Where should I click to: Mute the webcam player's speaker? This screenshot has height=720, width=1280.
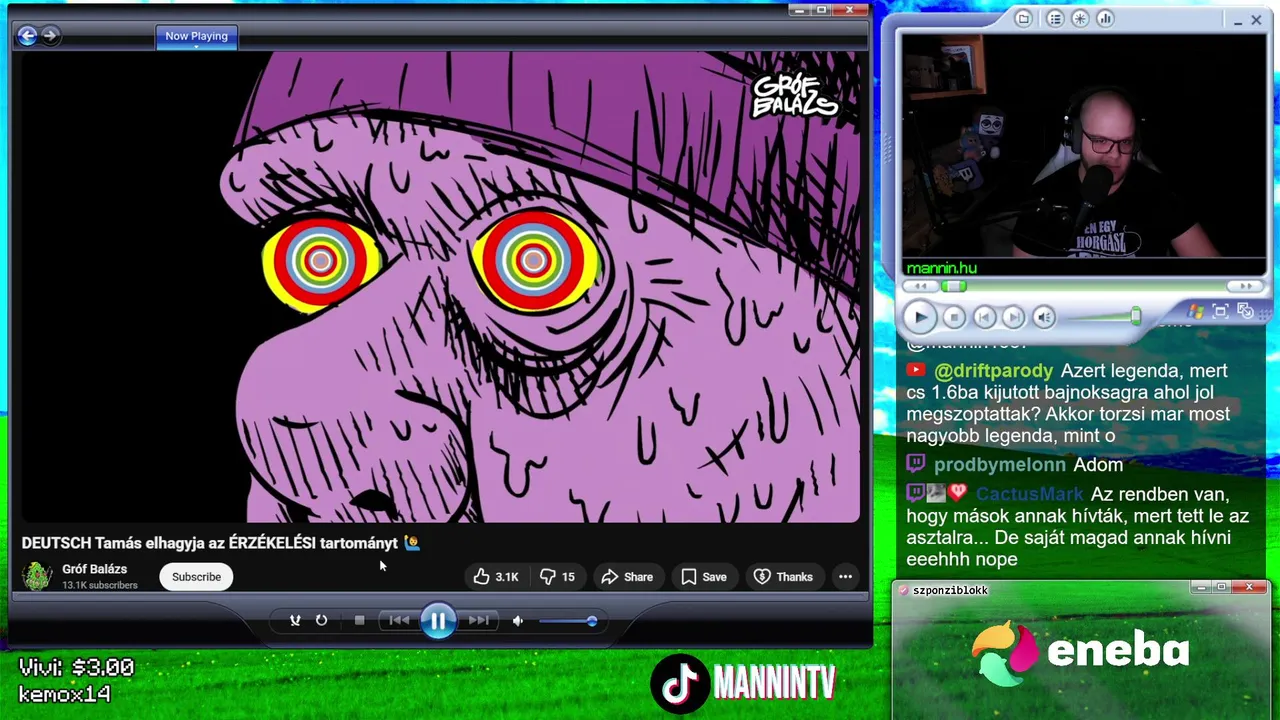[x=1044, y=317]
